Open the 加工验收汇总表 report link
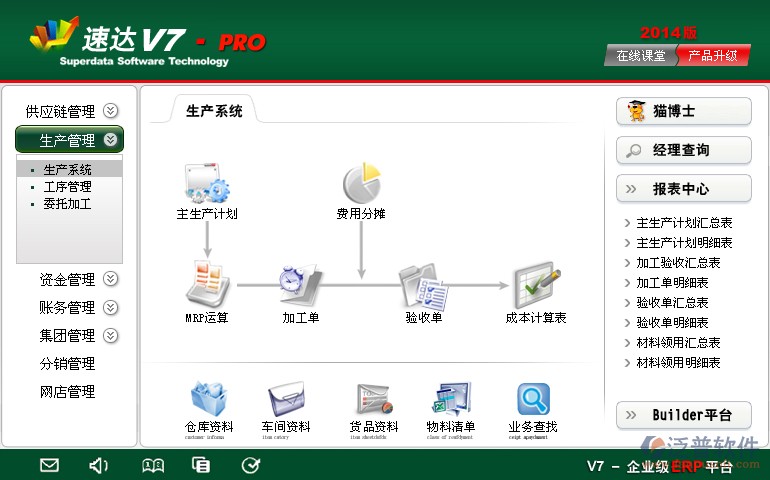Screen dimensions: 770x480 [678, 263]
